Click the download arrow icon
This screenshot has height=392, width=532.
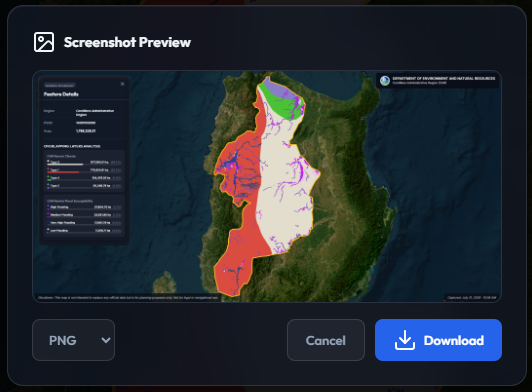coord(405,340)
